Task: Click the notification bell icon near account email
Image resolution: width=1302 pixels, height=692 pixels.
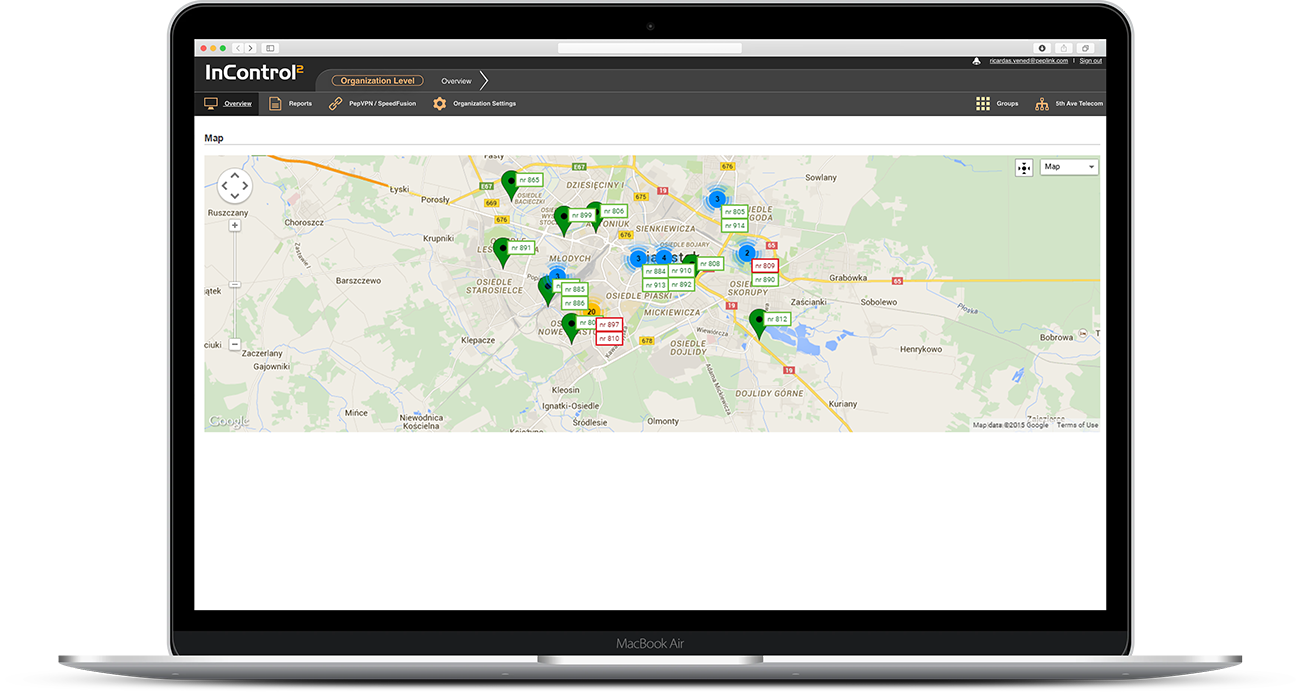Action: click(977, 61)
